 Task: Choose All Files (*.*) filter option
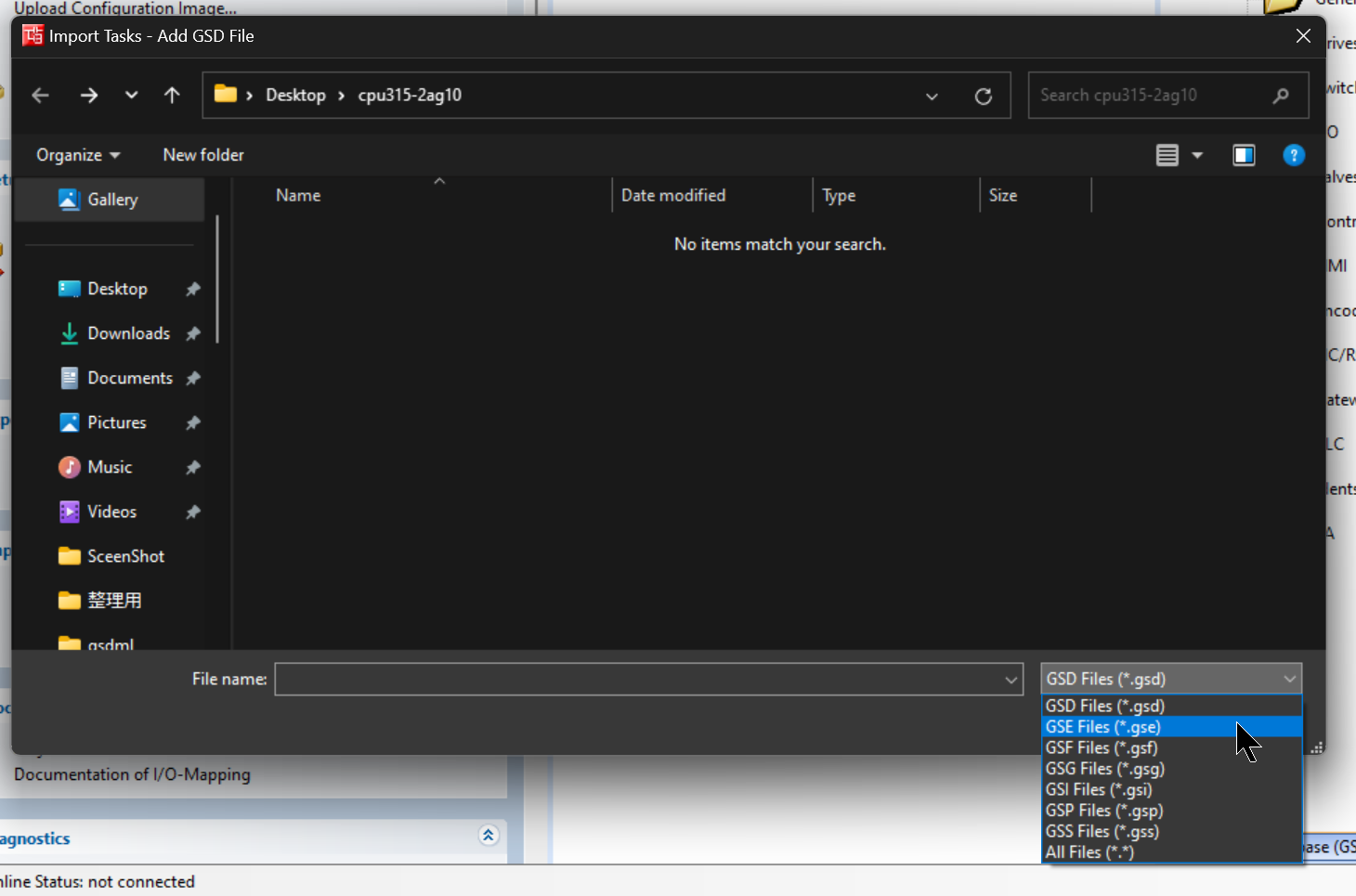(x=1172, y=852)
